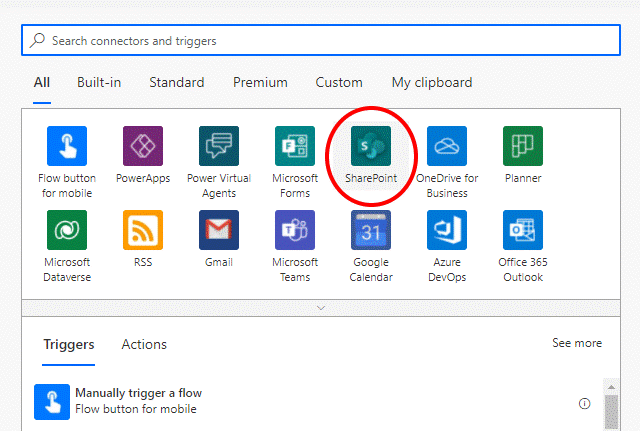This screenshot has width=640, height=431.
Task: Pick the Google Calendar connector
Action: point(371,230)
